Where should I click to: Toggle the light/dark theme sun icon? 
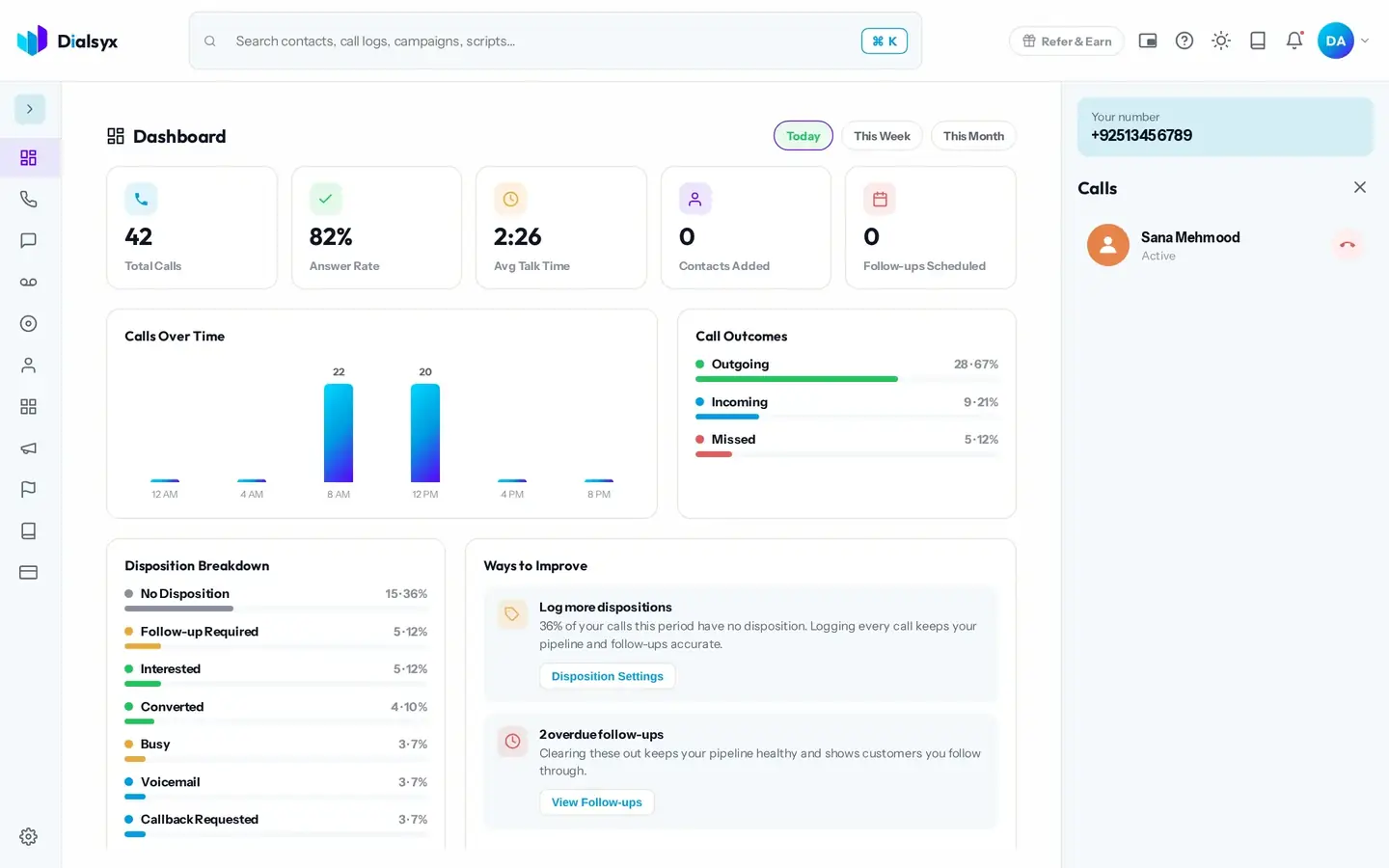1221,41
